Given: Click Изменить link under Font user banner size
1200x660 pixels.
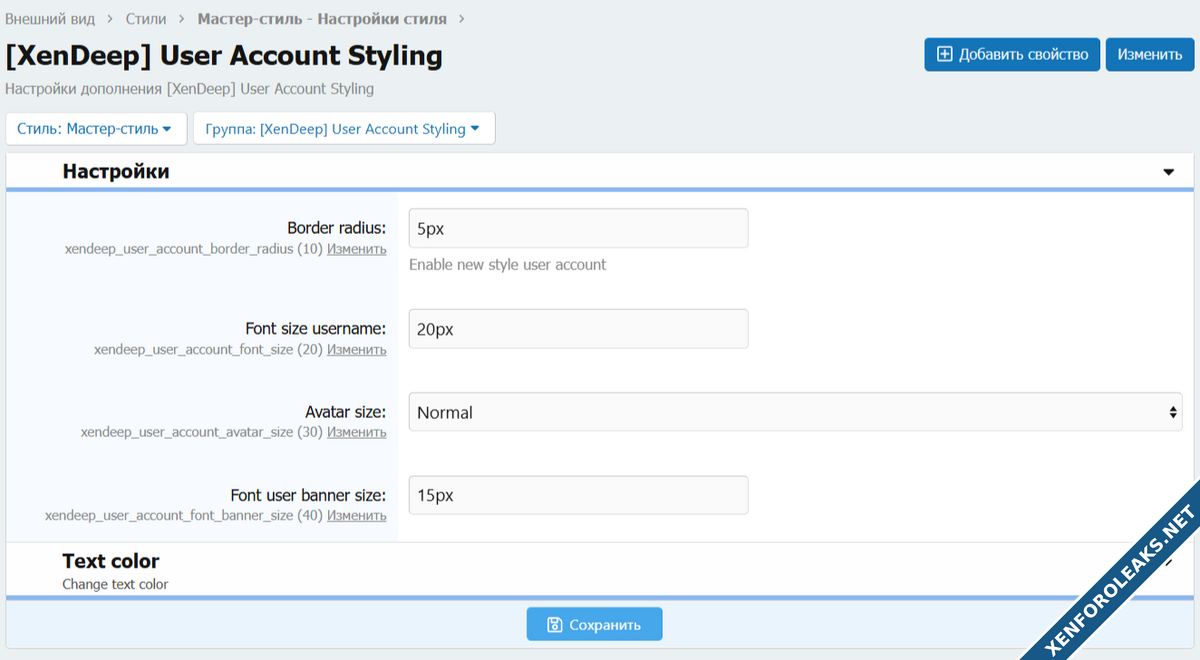Looking at the screenshot, I should click(356, 515).
